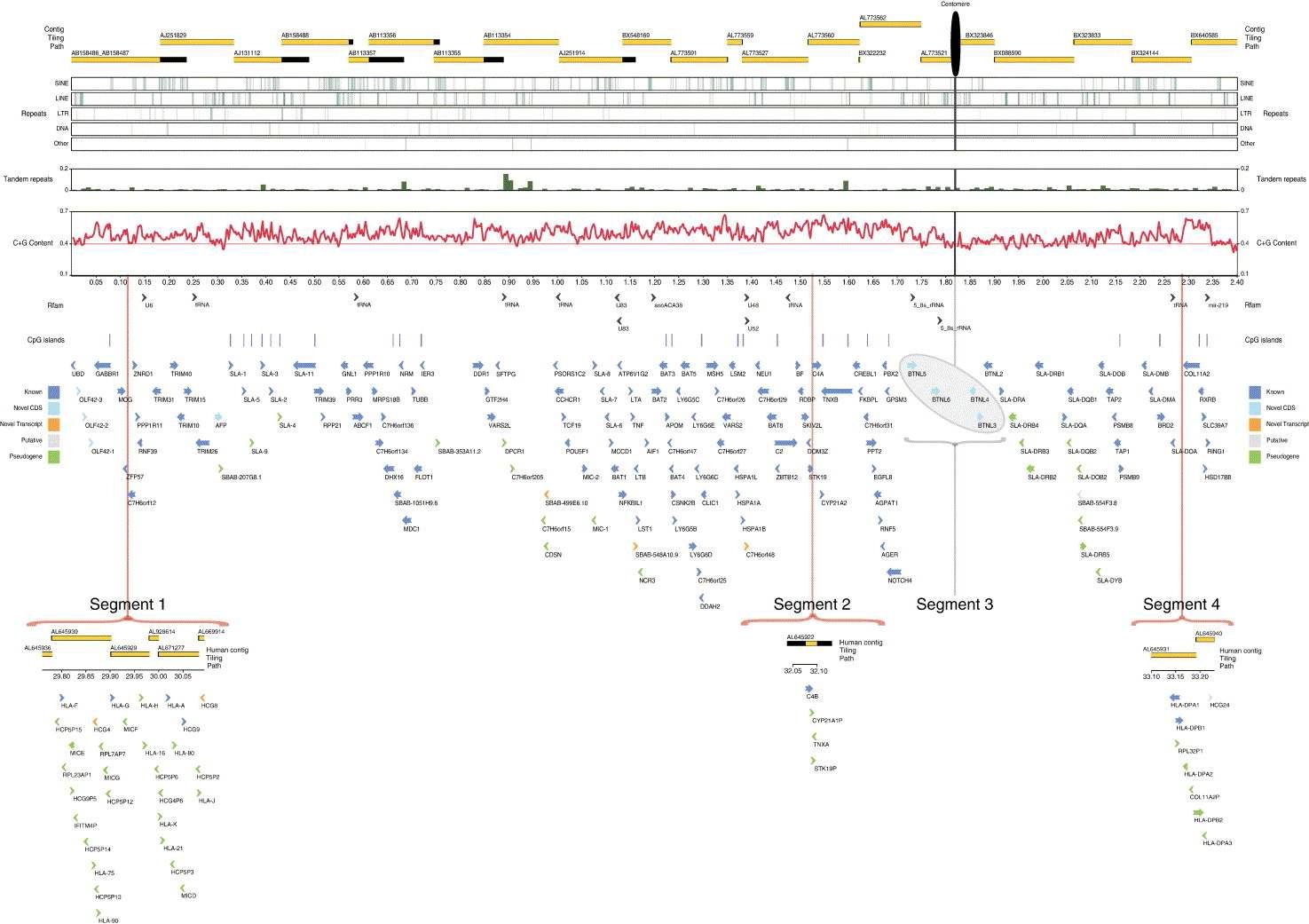Select the Pseudogene swatch in right legend
Screen dimensions: 1309x924
[x=1254, y=456]
